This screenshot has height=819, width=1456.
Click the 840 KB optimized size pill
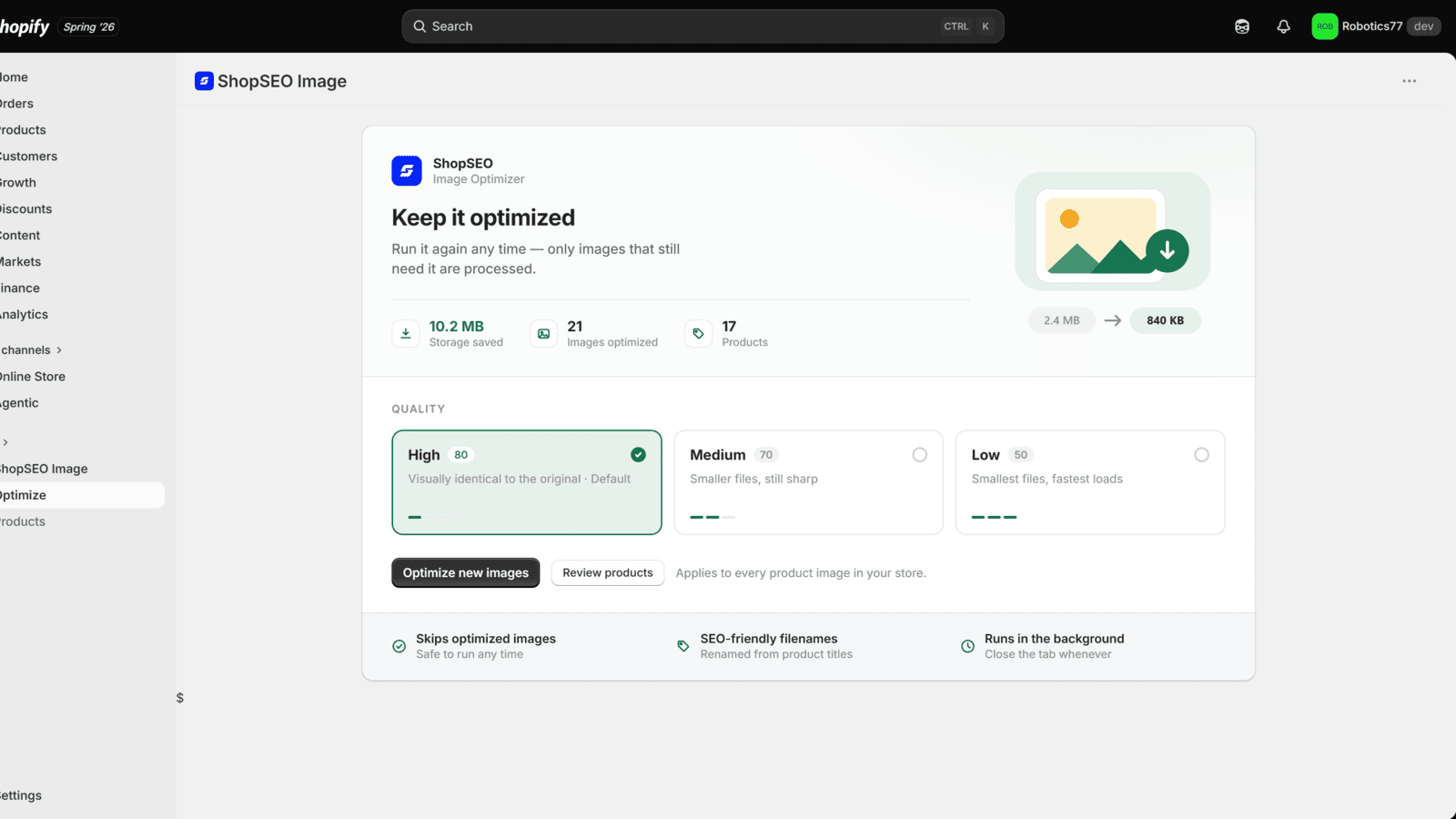(1165, 320)
